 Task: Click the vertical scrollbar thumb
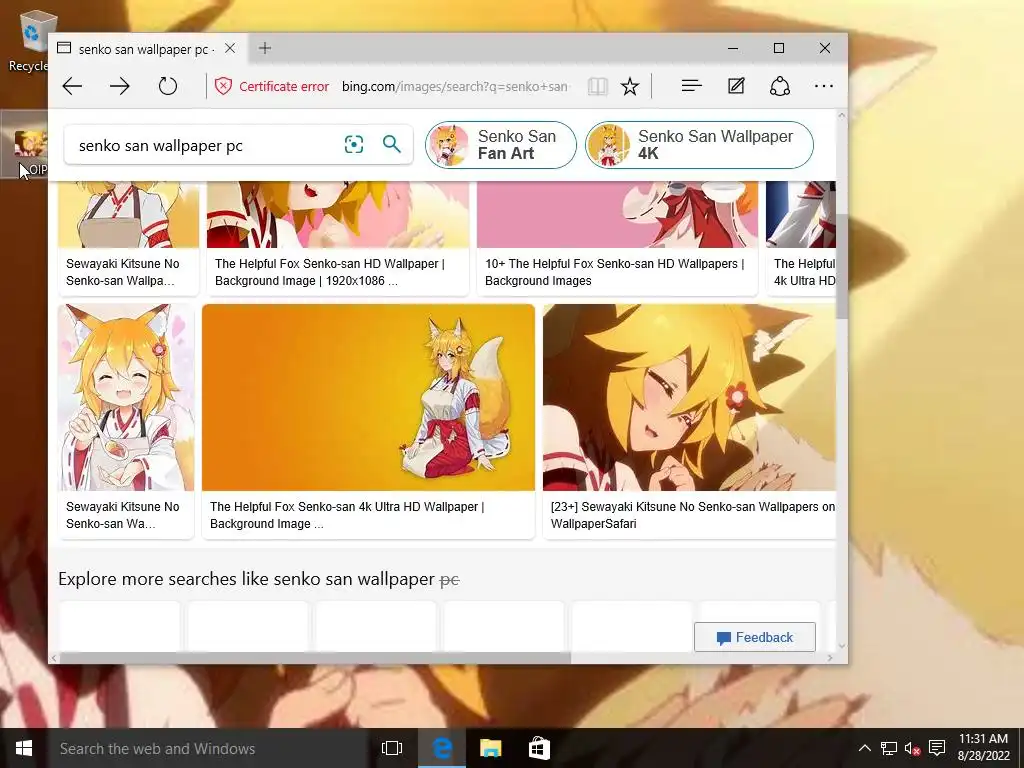click(x=841, y=266)
